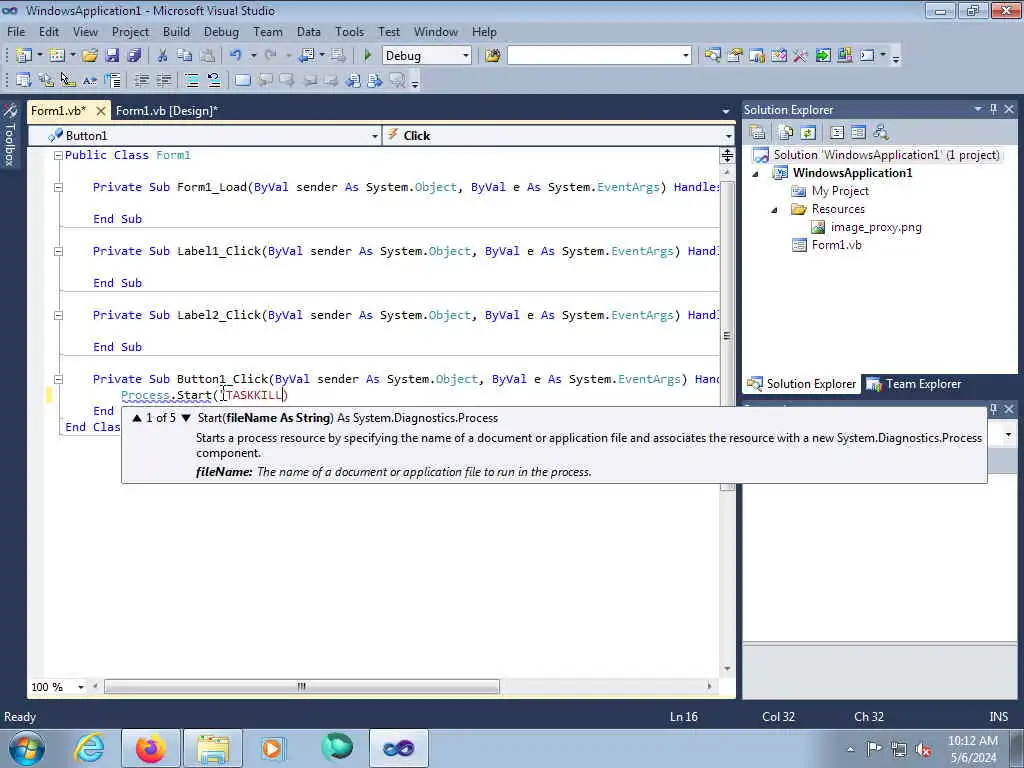Click the Navigate Backward icon

306,56
